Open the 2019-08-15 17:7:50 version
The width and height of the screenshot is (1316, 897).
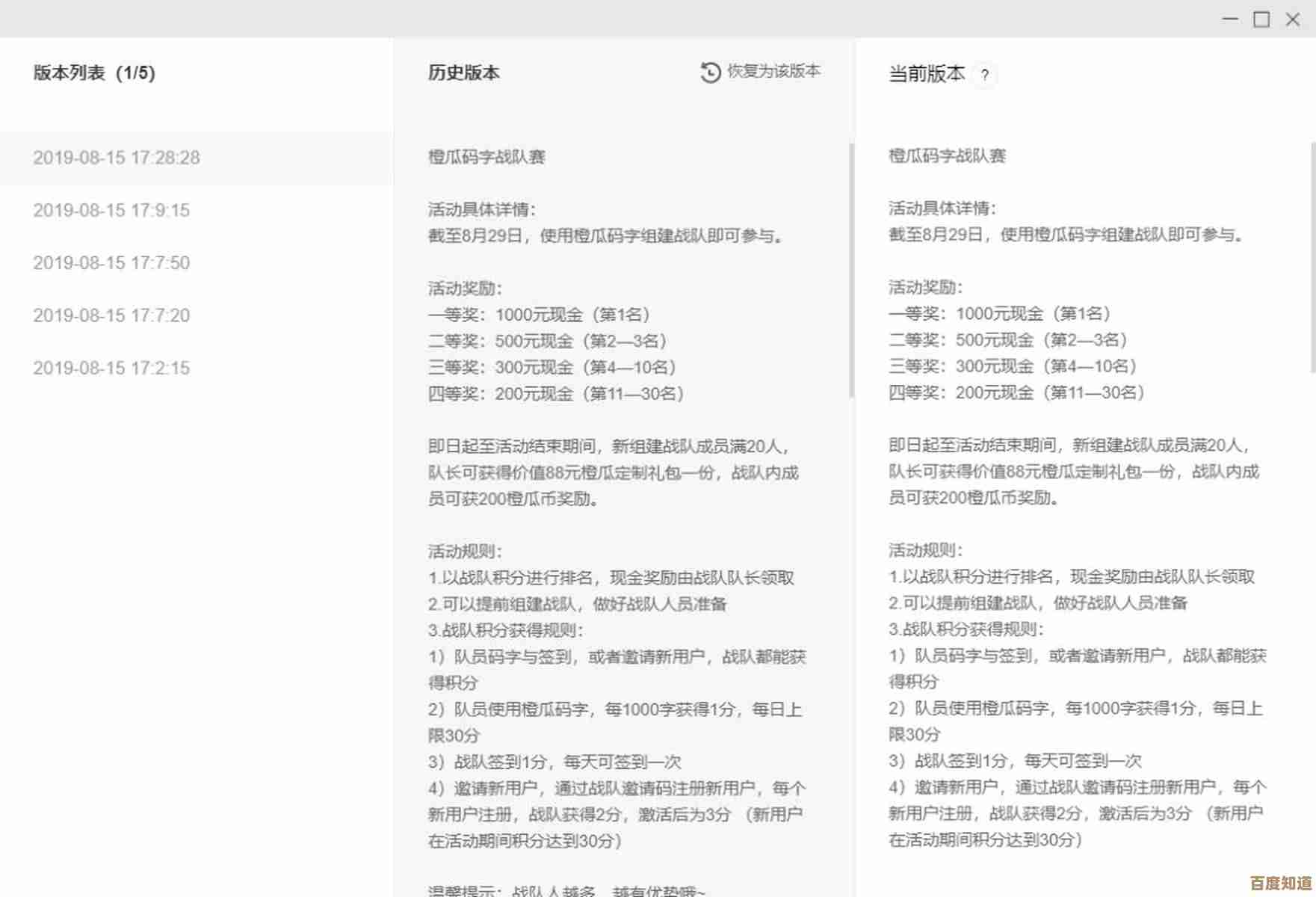click(111, 263)
